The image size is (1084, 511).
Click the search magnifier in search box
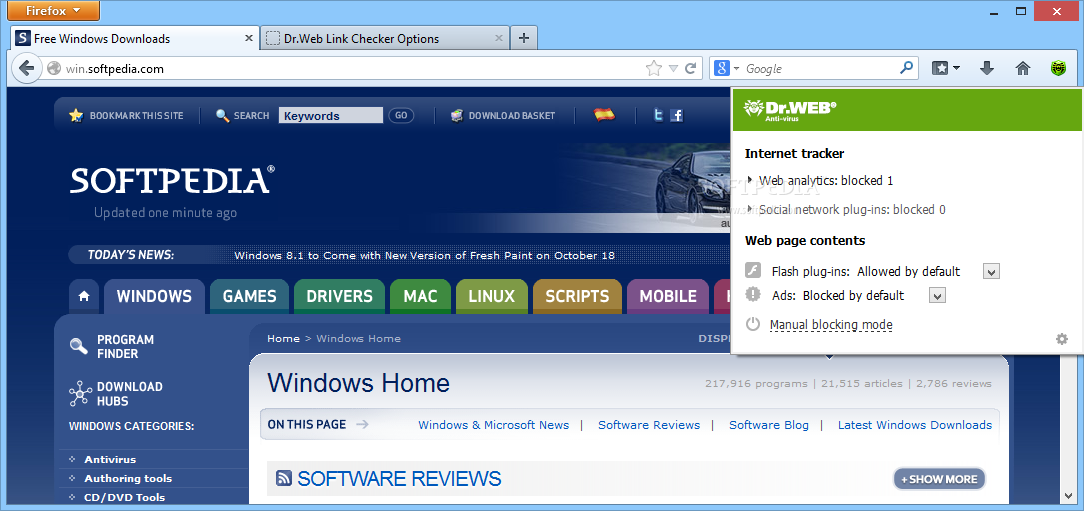click(906, 68)
